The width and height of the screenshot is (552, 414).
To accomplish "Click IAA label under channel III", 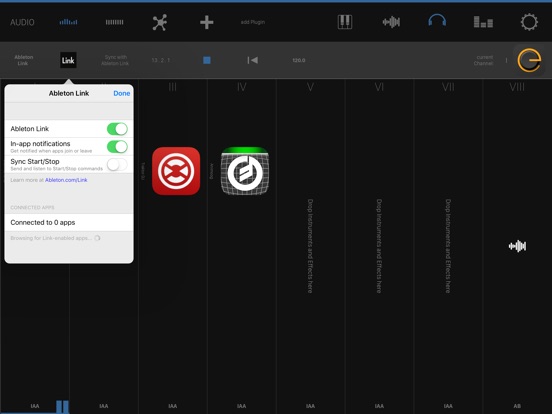I will click(172, 406).
